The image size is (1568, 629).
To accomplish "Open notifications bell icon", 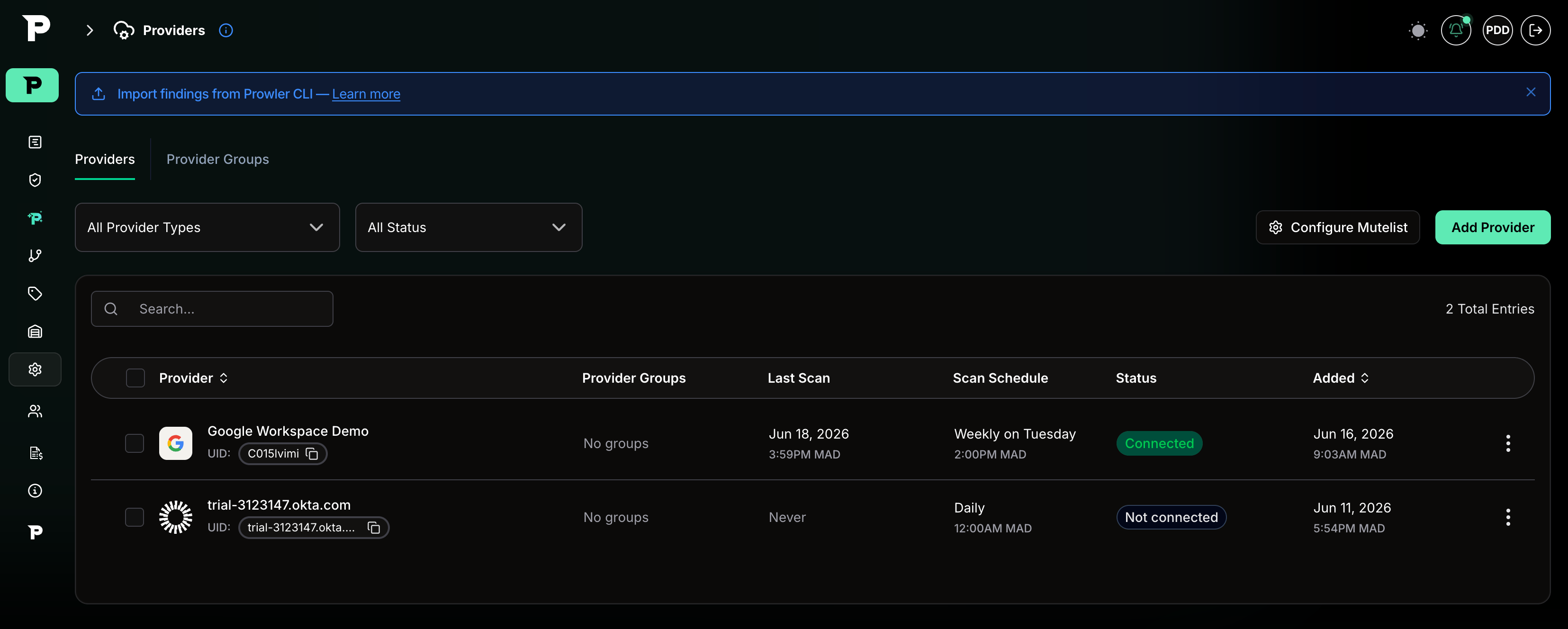I will (x=1455, y=30).
